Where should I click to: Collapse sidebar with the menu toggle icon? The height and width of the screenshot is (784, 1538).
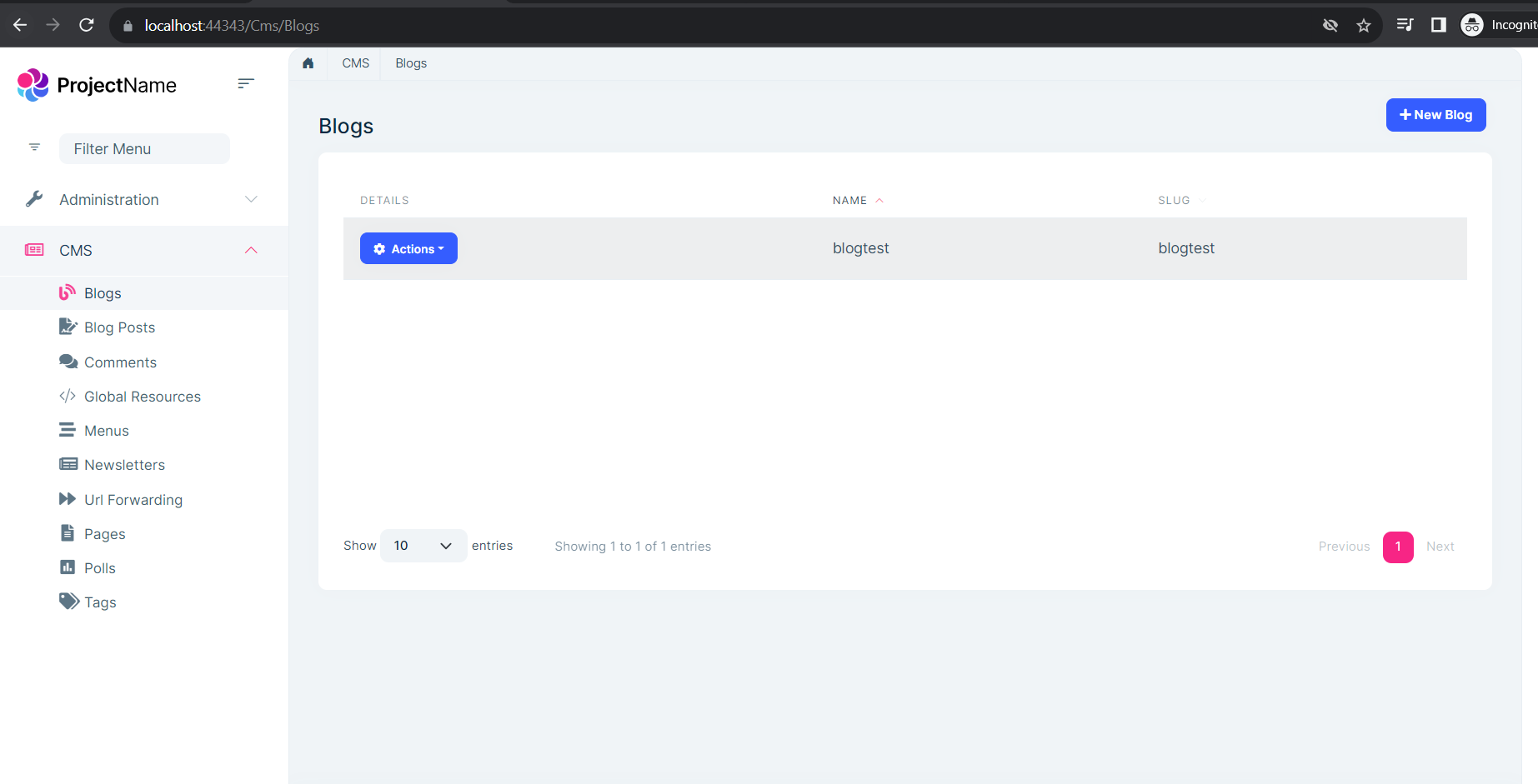tap(245, 83)
